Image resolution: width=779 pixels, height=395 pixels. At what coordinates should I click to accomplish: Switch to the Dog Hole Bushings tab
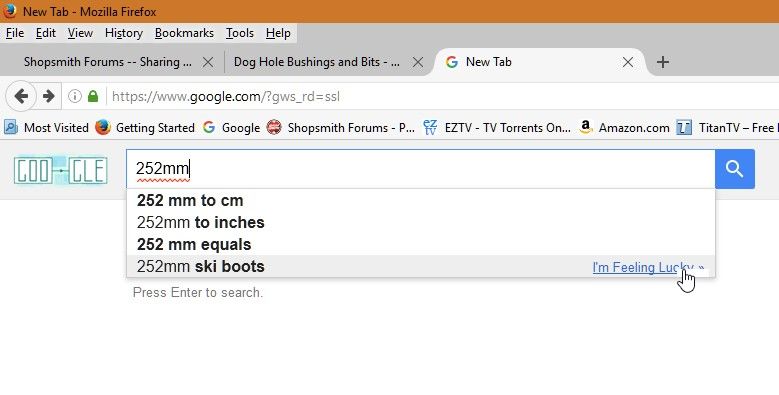point(316,62)
